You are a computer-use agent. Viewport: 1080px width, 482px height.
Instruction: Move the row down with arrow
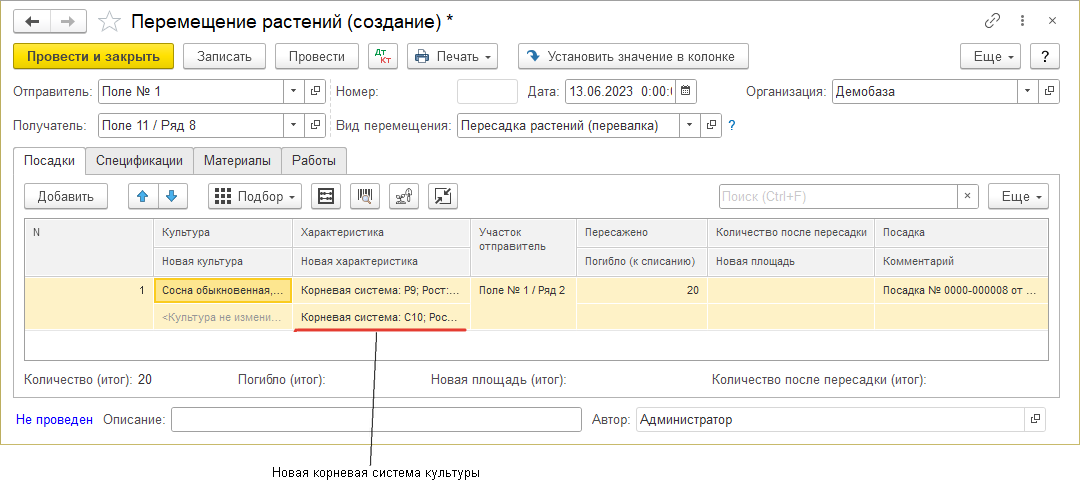[x=172, y=197]
